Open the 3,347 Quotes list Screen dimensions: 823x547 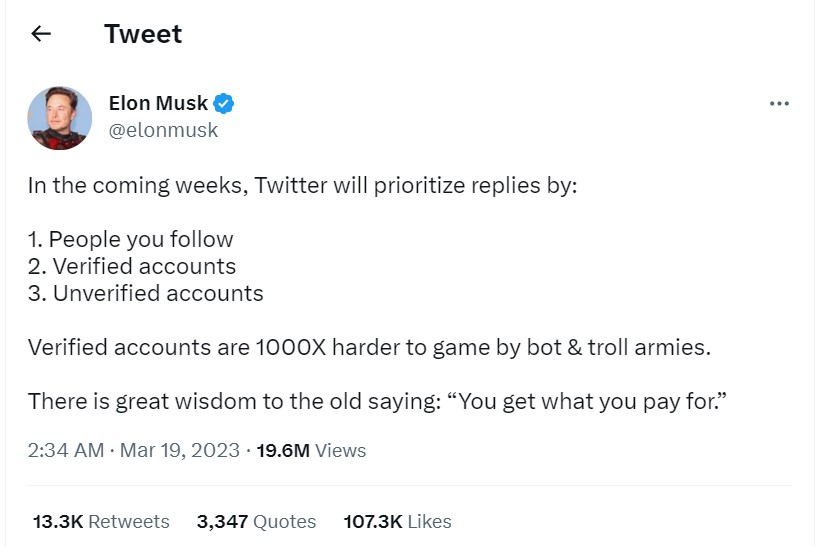point(256,521)
